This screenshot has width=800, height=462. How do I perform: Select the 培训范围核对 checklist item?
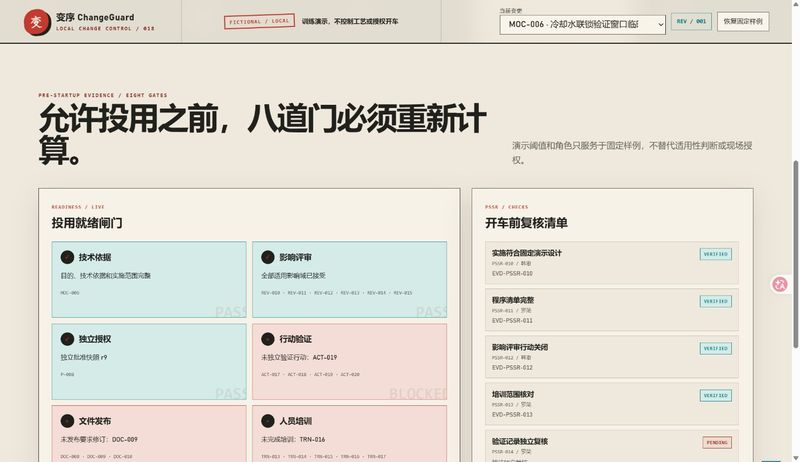pyautogui.click(x=612, y=404)
